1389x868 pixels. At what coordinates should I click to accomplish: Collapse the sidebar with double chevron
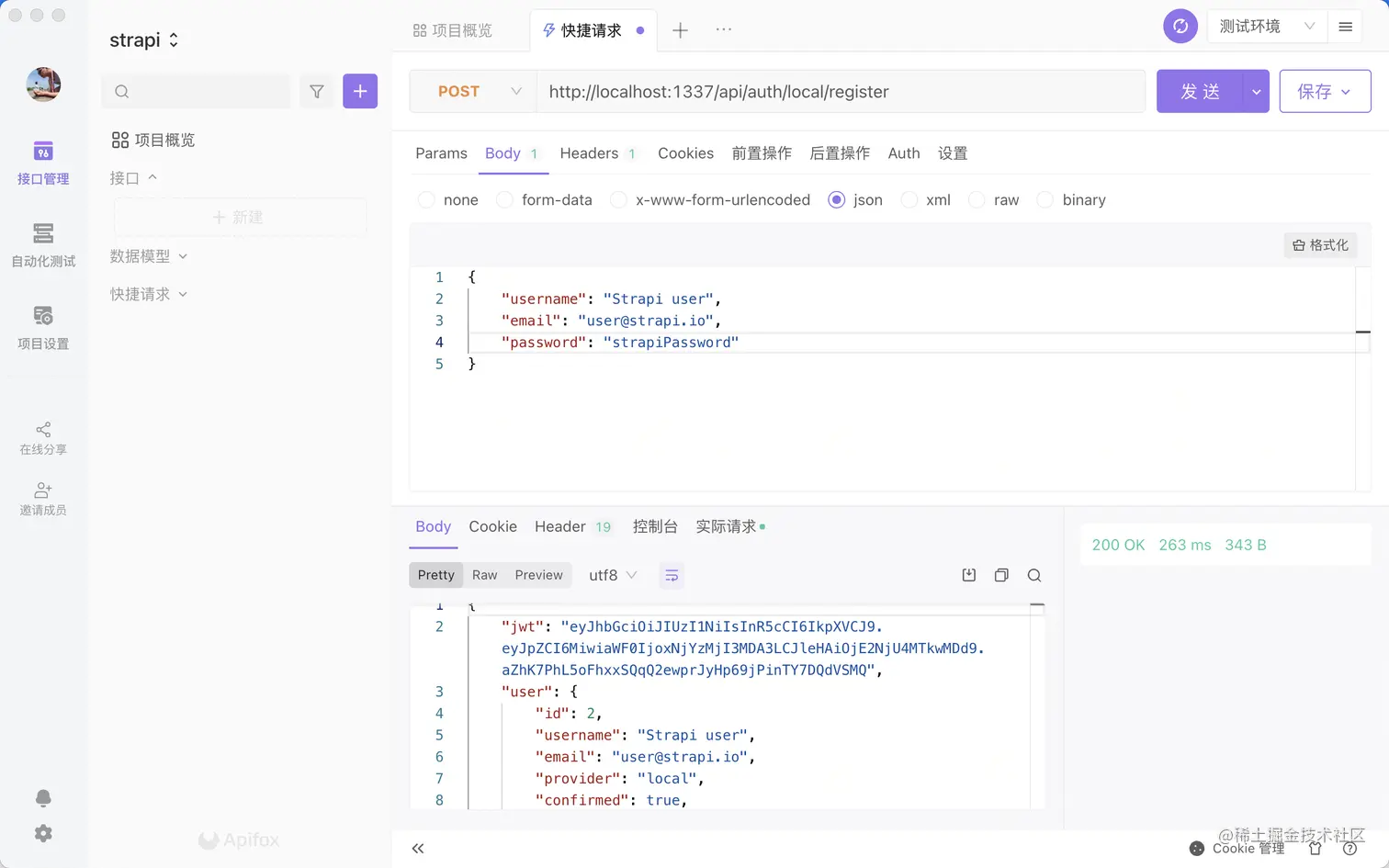pyautogui.click(x=418, y=849)
